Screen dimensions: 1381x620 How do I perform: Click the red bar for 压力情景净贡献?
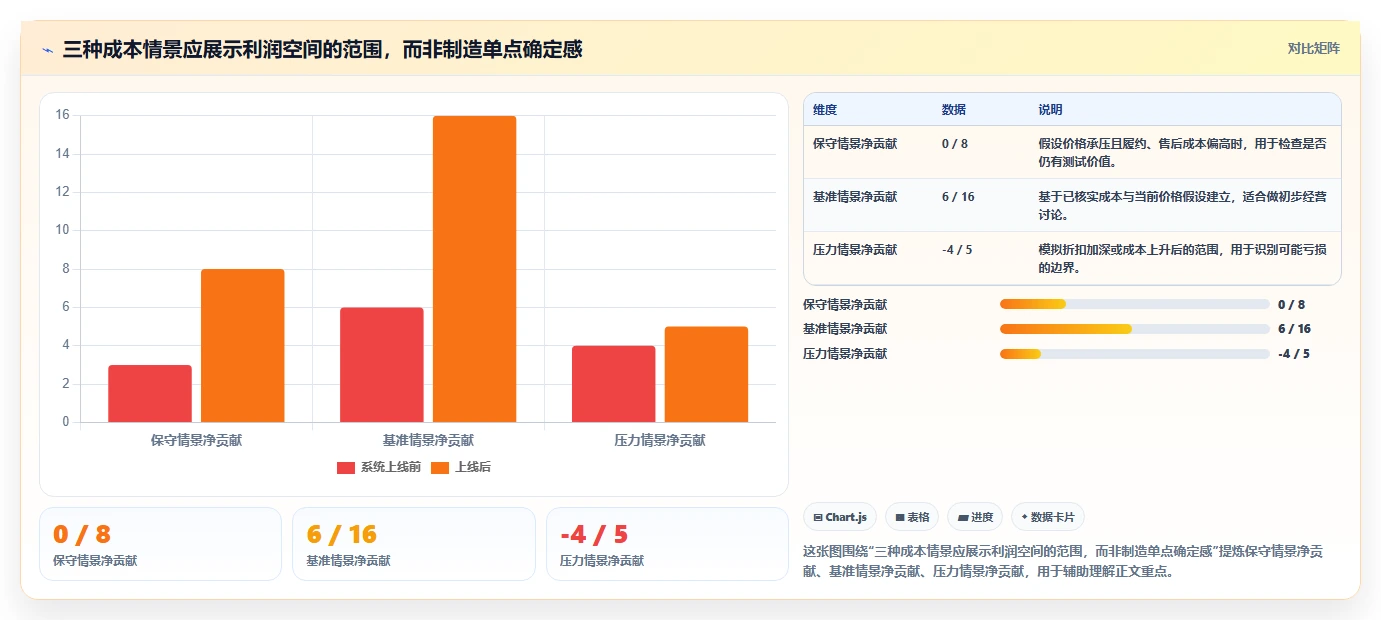coord(614,384)
